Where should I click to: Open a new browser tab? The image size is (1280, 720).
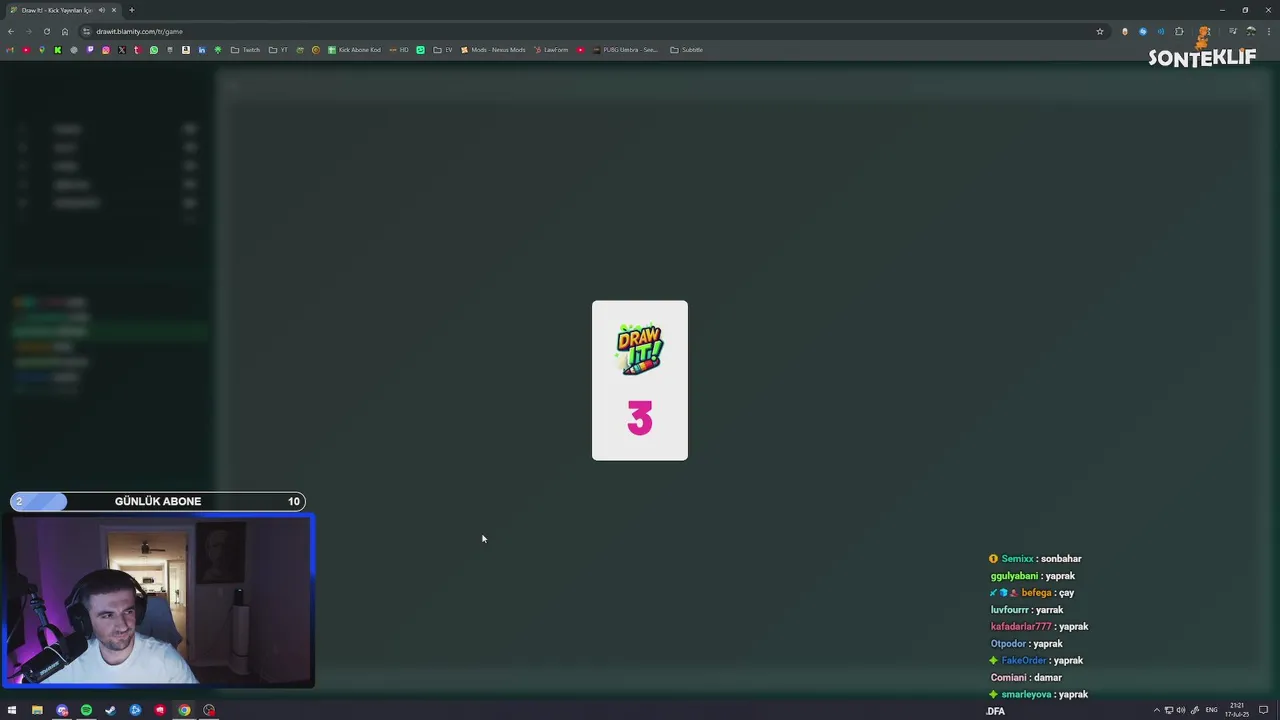132,10
